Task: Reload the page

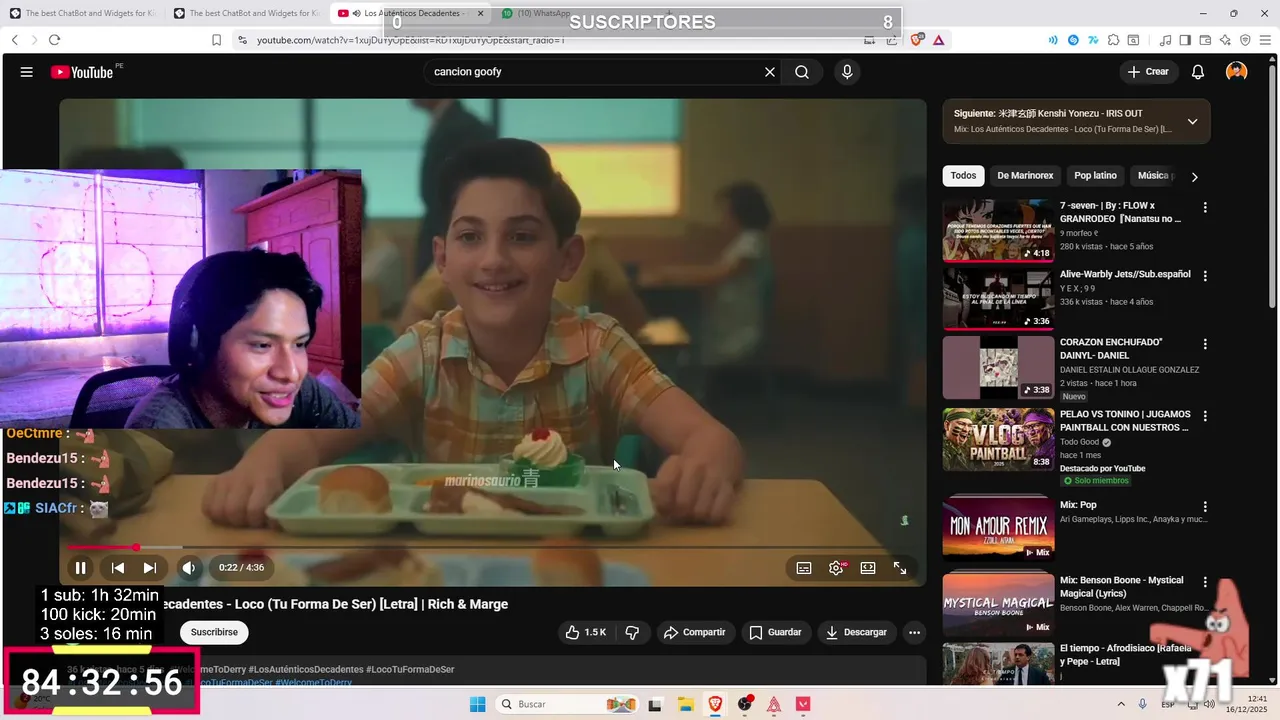Action: [54, 40]
